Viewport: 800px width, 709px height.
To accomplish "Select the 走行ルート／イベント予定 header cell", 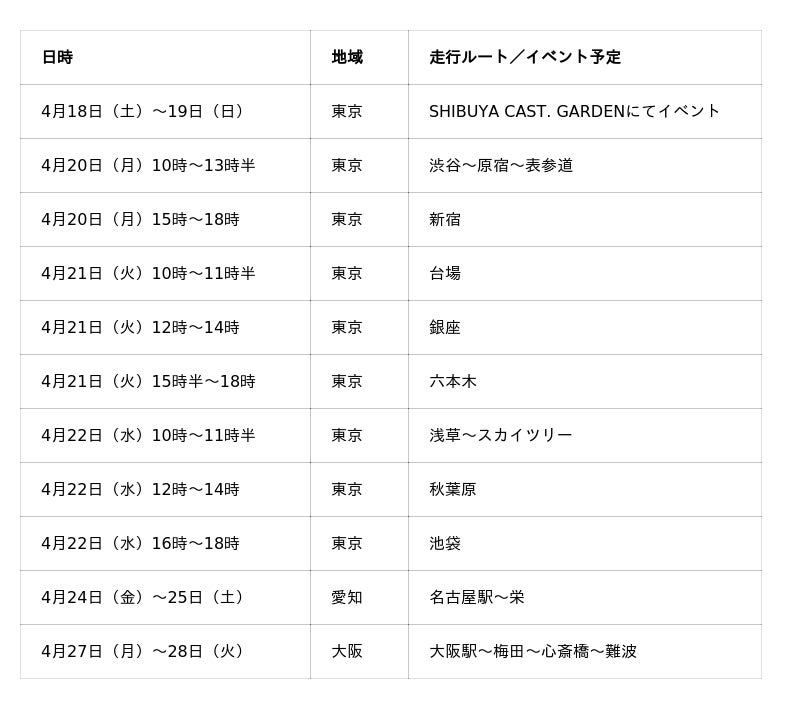I will click(x=525, y=58).
